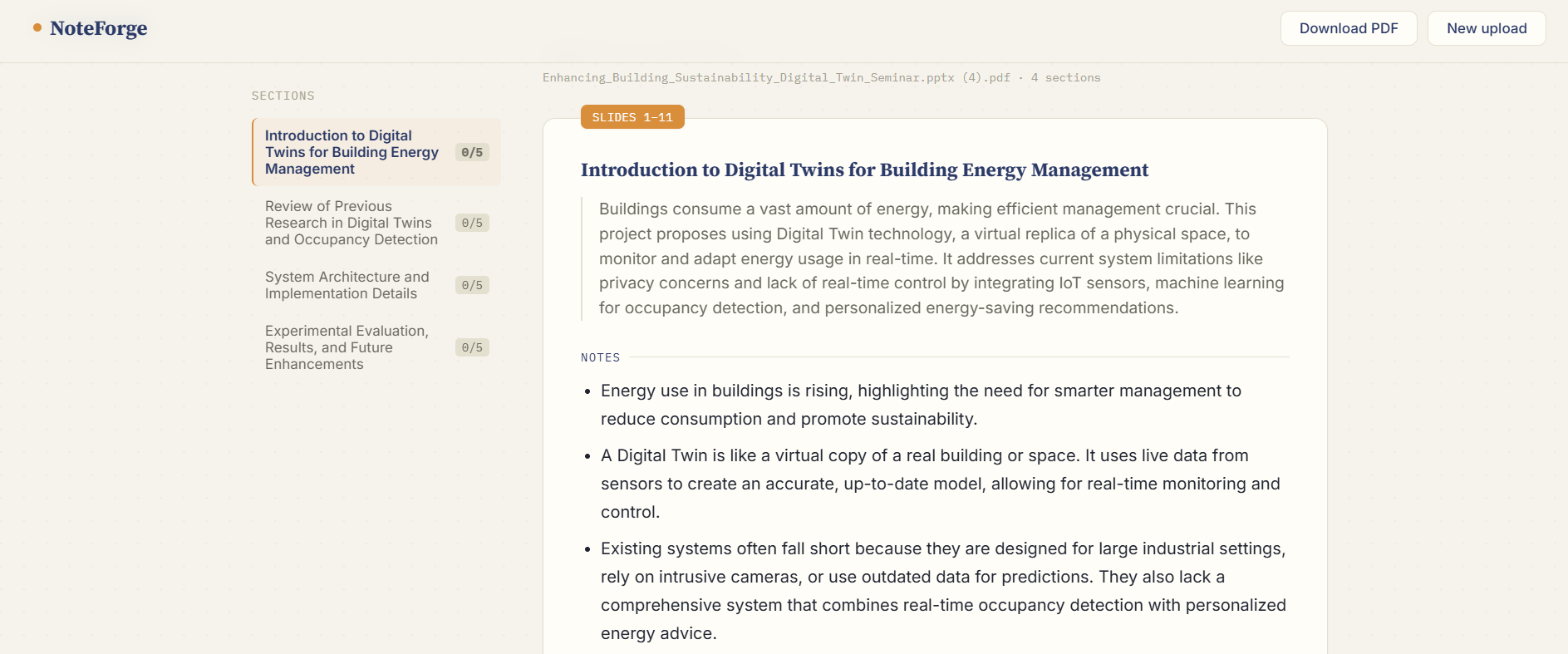The image size is (1568, 654).
Task: Open Experimental Evaluation, Results, and Future Enhancements
Action: tap(376, 347)
